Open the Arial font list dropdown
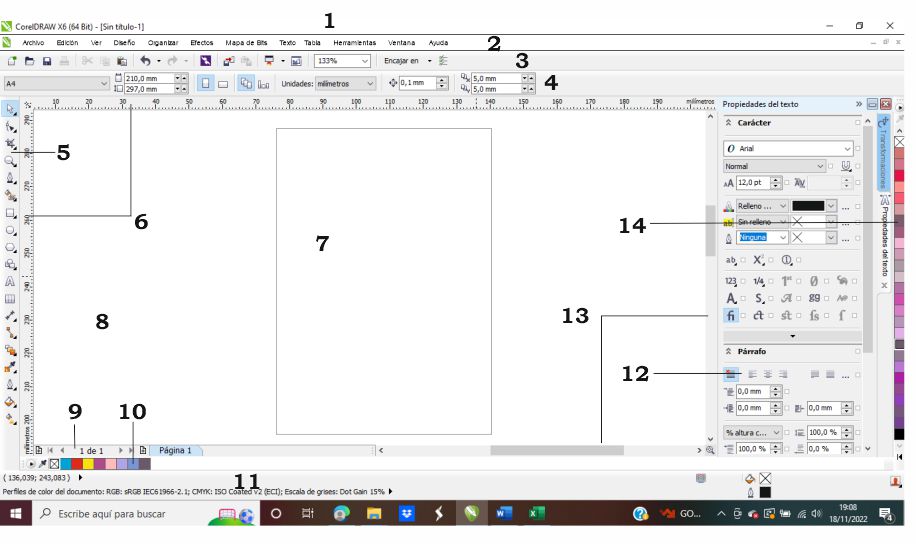 coord(846,148)
